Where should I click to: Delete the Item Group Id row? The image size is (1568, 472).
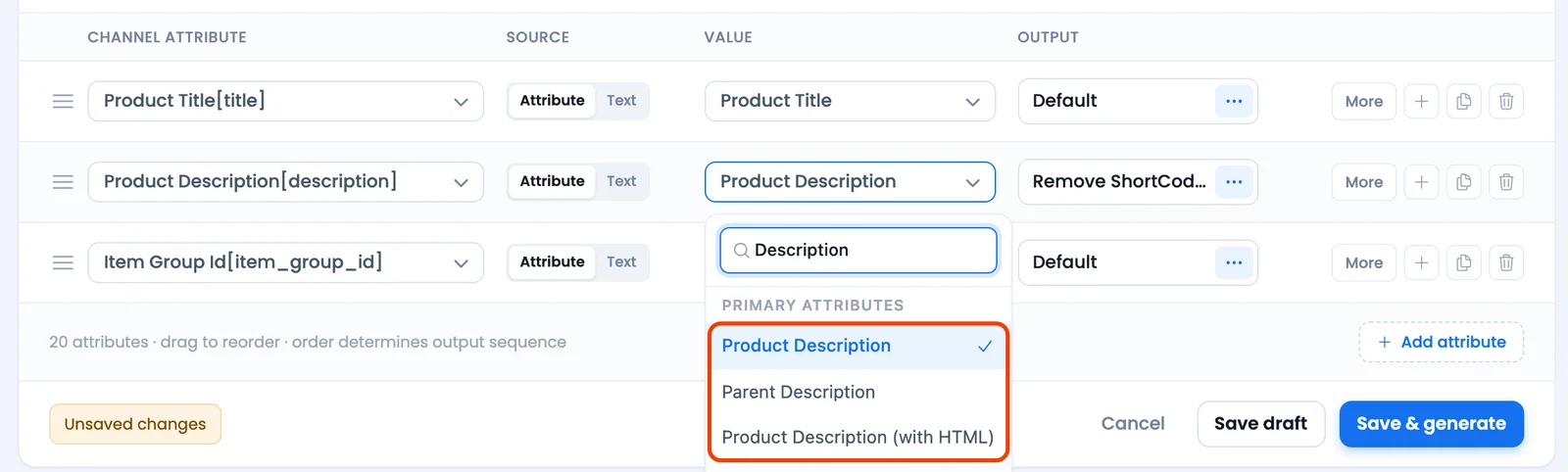click(x=1506, y=262)
